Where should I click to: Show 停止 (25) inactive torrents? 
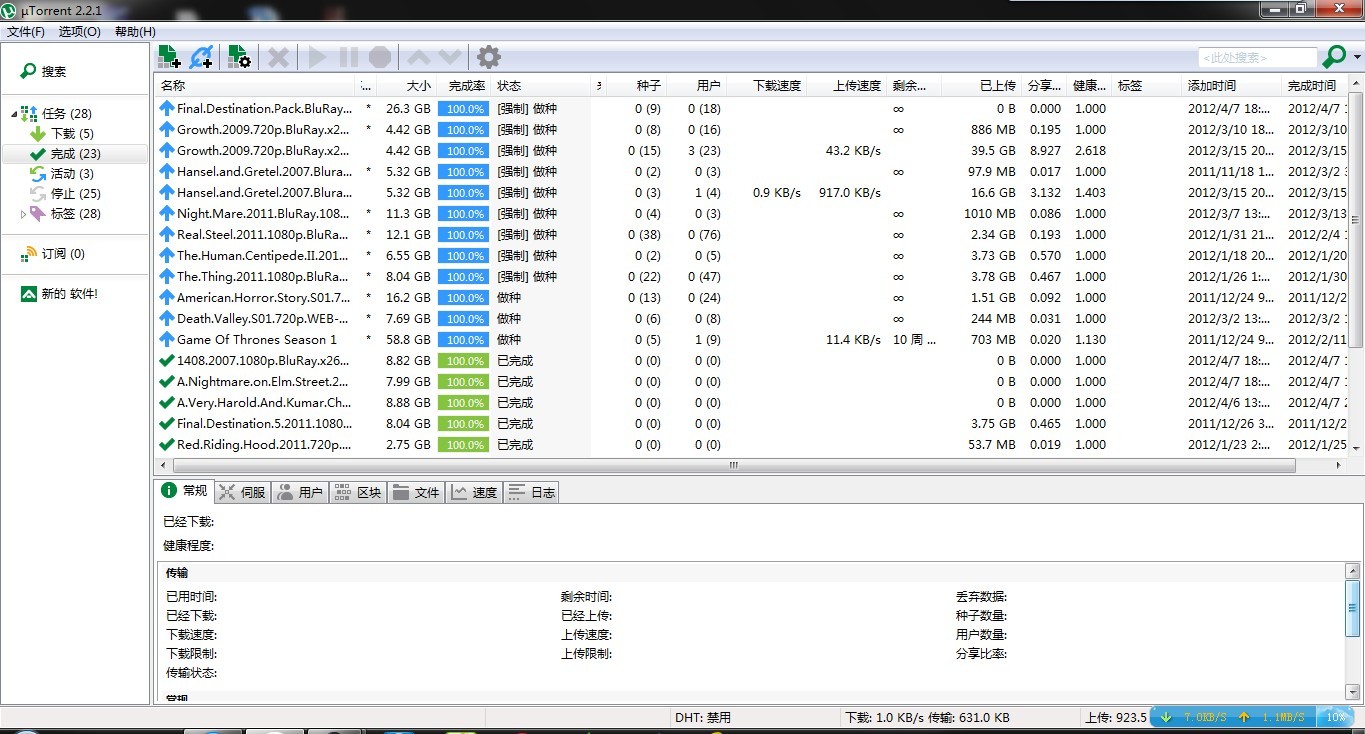tap(75, 194)
